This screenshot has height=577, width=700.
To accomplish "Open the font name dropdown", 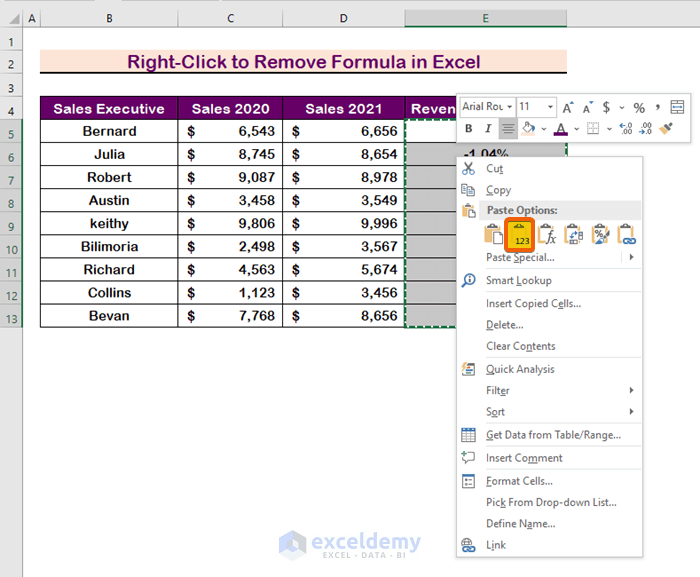I will coord(509,107).
